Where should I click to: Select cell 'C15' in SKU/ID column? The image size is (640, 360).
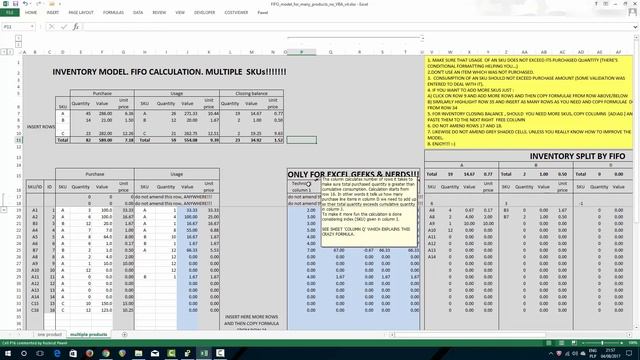click(x=35, y=303)
